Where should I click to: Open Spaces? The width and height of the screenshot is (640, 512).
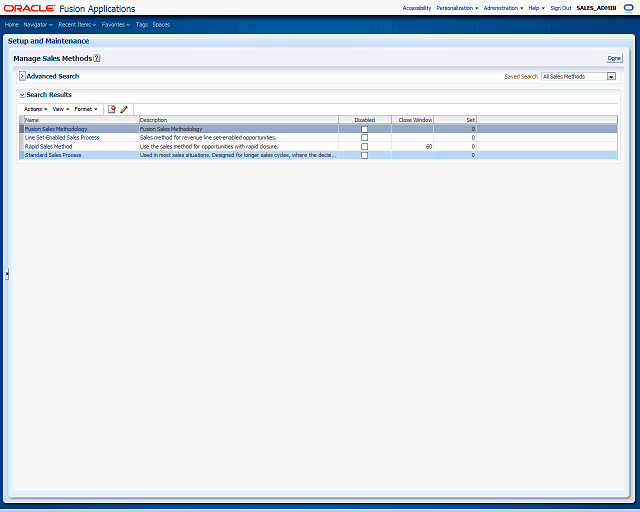161,24
